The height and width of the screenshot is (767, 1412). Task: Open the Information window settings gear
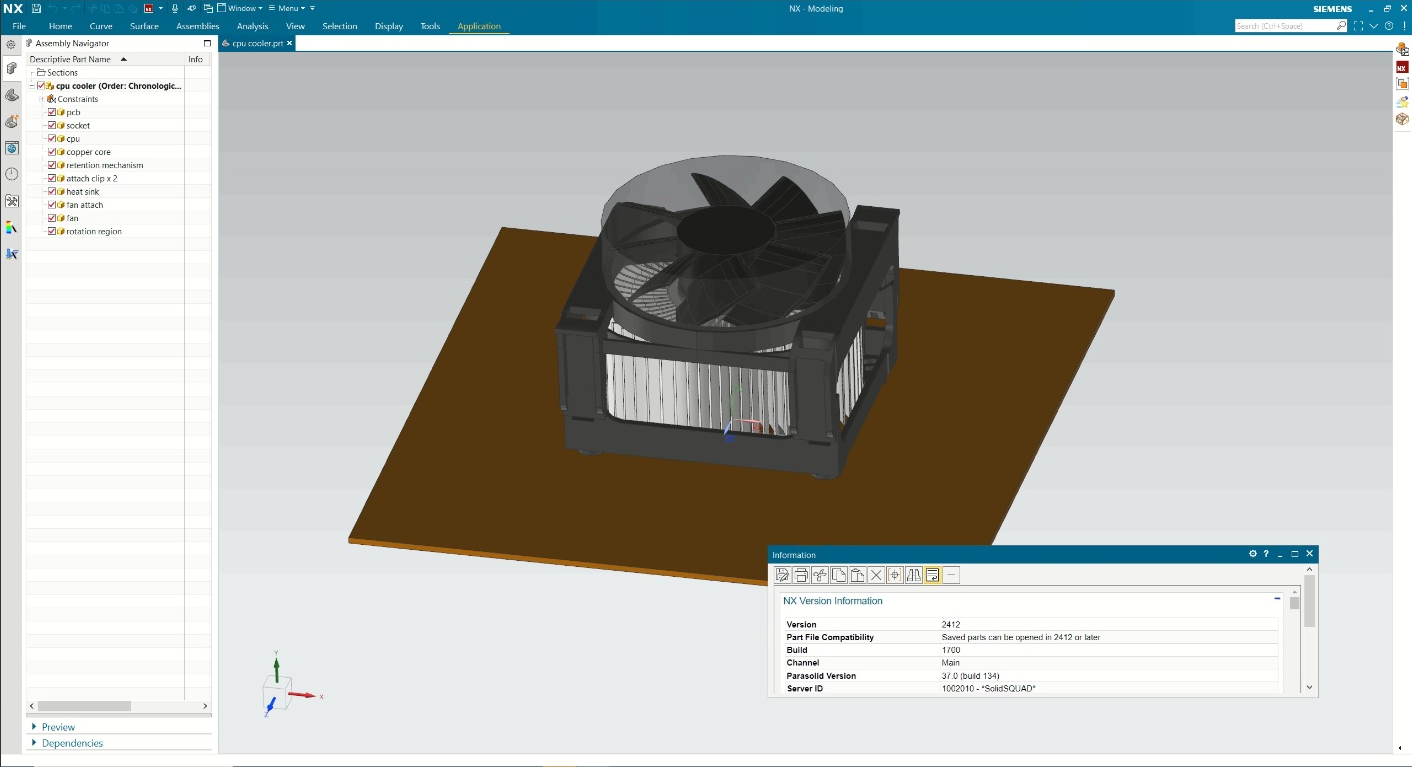pyautogui.click(x=1252, y=554)
